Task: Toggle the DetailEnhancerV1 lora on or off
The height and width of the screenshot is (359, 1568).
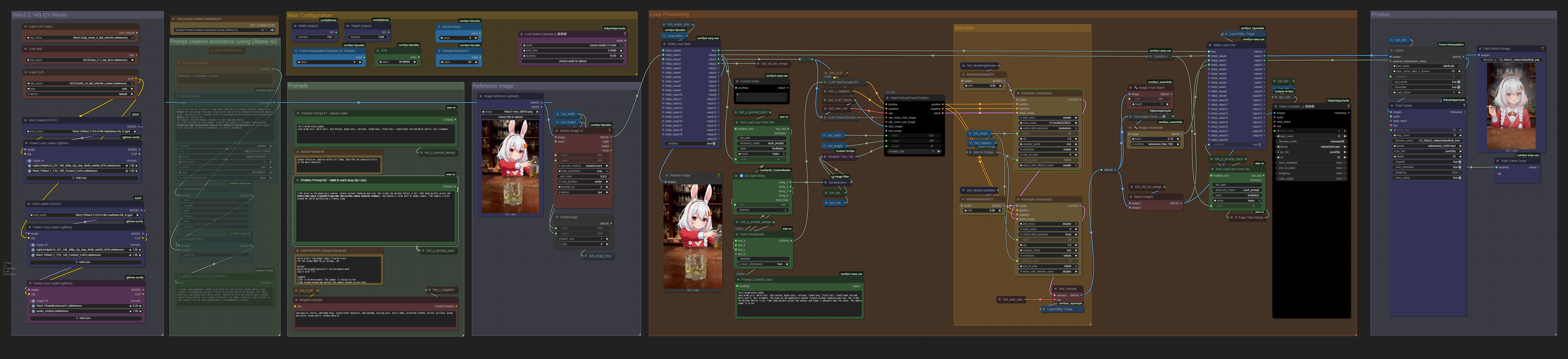Action: point(33,306)
